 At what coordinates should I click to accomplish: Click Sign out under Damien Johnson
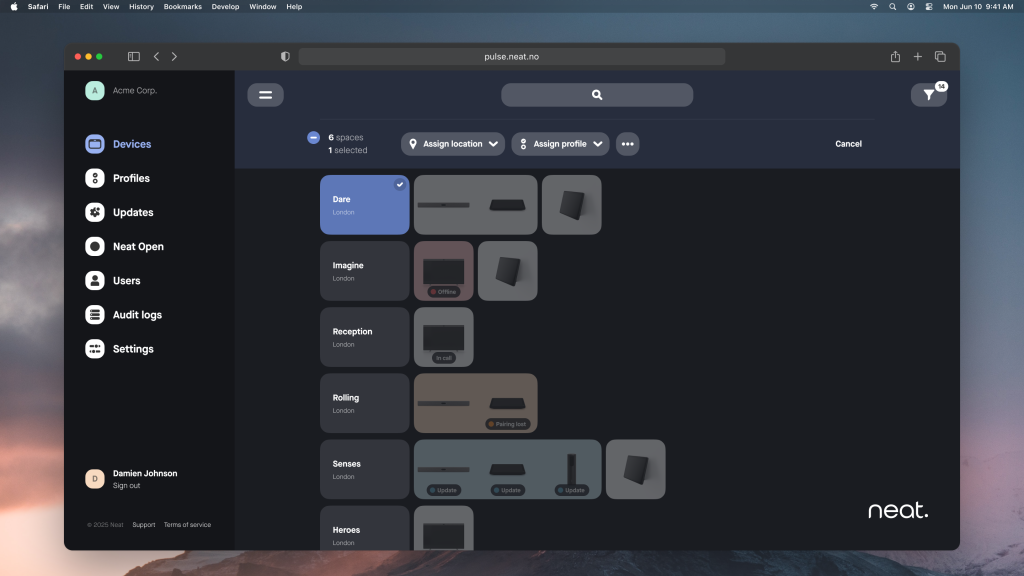[x=126, y=485]
